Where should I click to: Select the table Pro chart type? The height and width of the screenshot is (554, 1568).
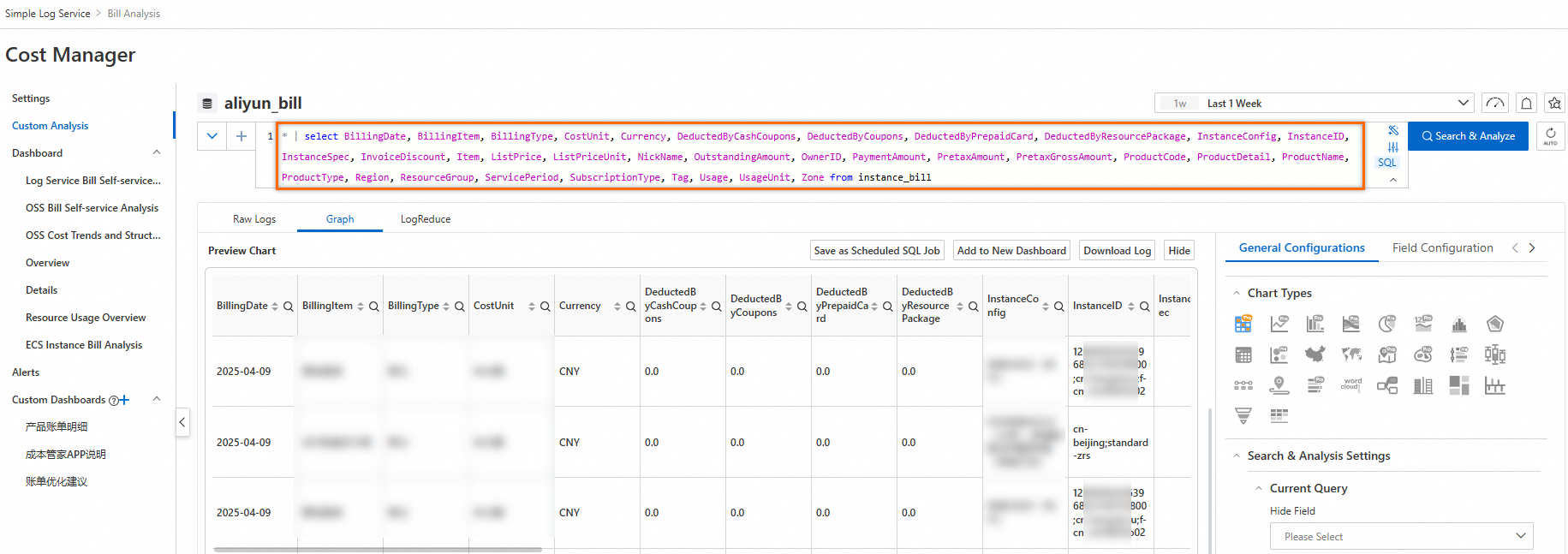(1243, 324)
